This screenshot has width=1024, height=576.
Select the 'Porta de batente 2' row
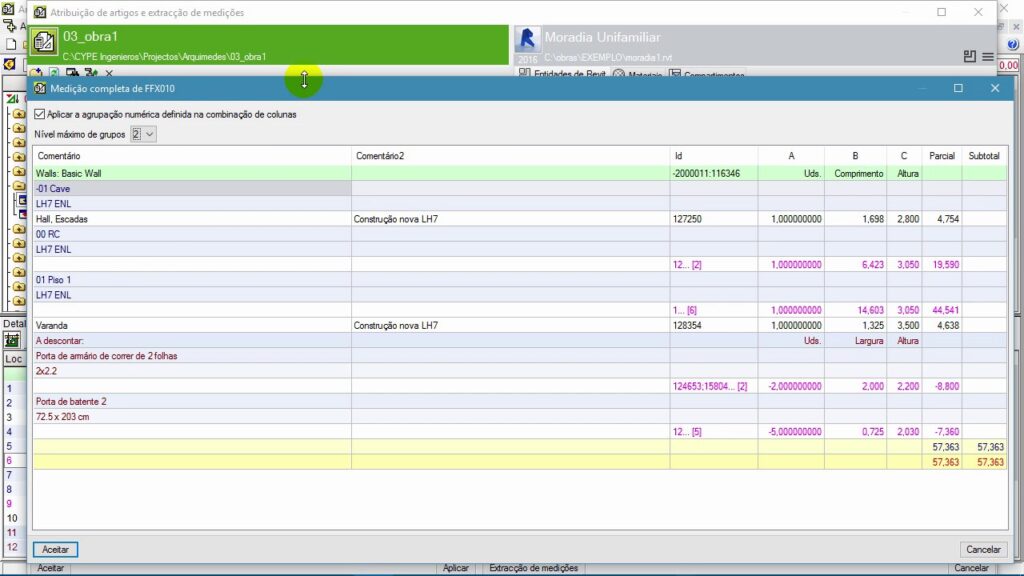[190, 401]
